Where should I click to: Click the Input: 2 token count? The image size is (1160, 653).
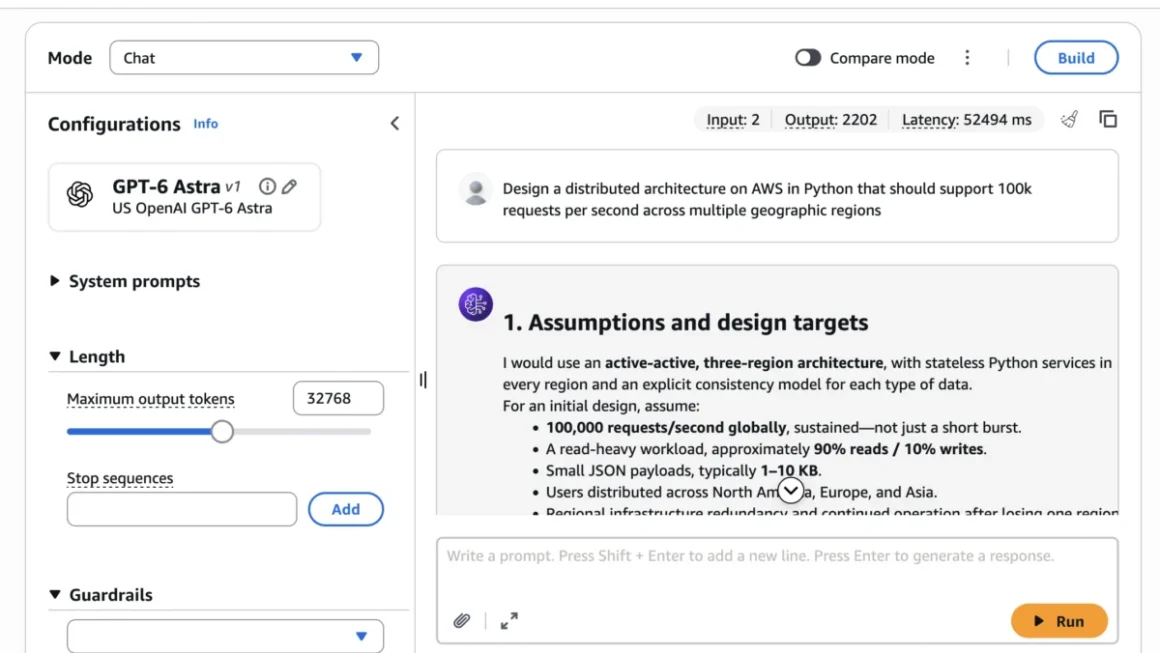pyautogui.click(x=732, y=120)
